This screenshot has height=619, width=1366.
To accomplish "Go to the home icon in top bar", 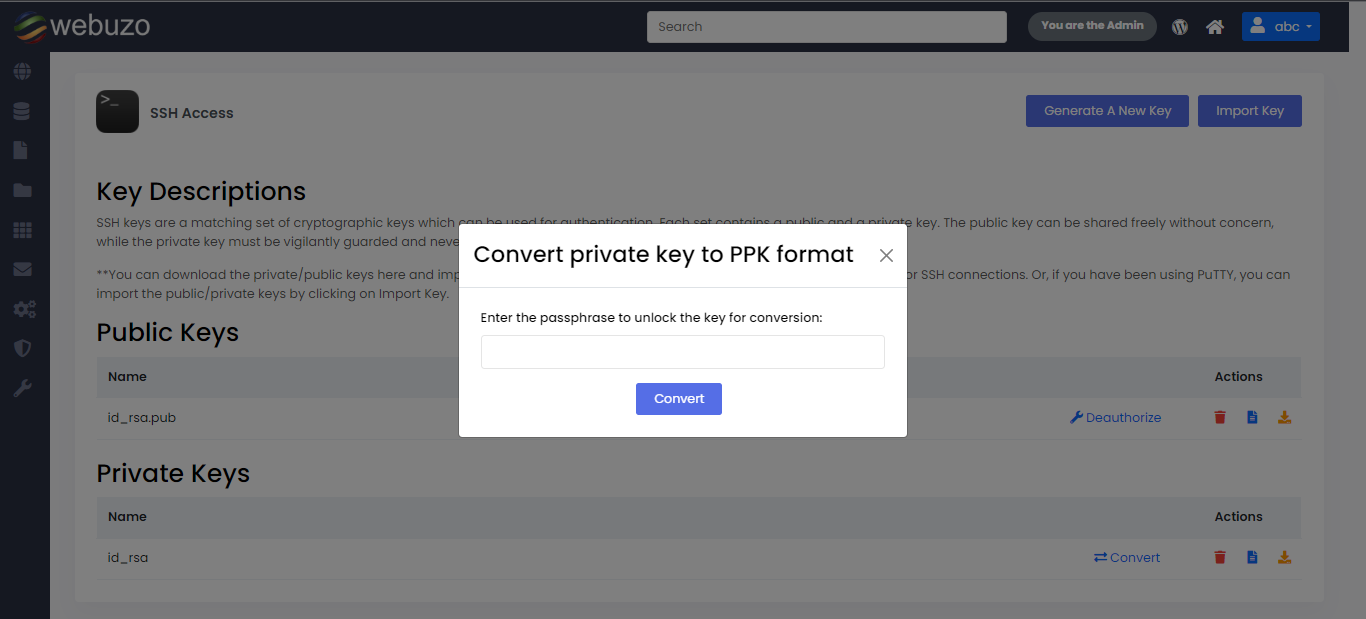I will (x=1215, y=27).
